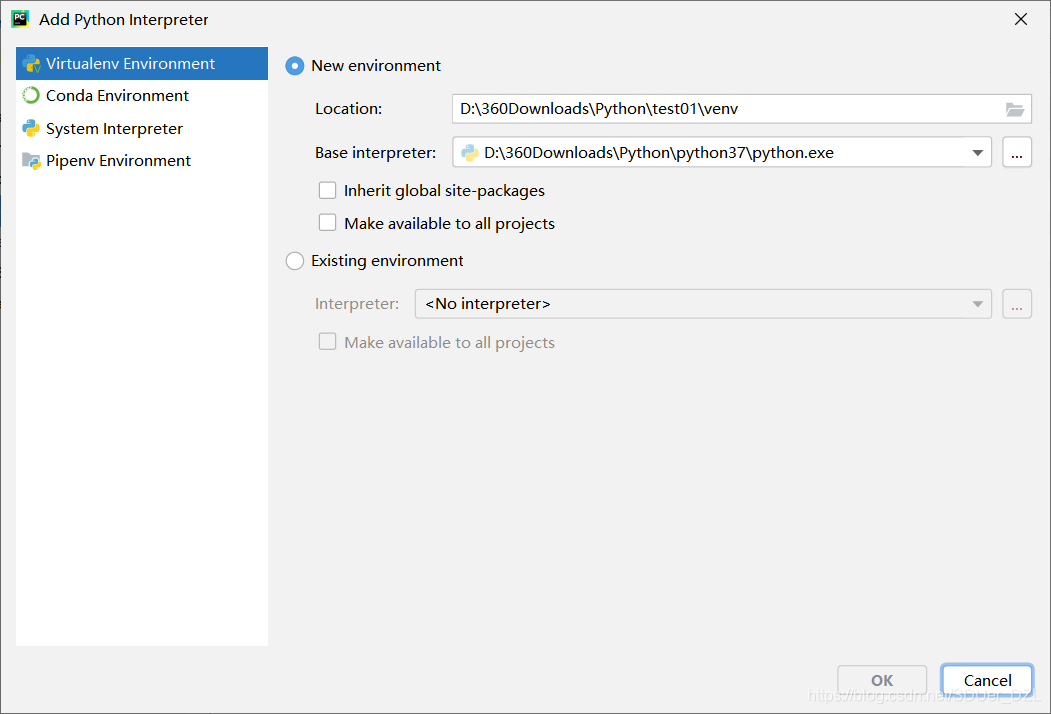Open folder browser icon in Location field
This screenshot has height=714, width=1051.
pyautogui.click(x=1015, y=109)
